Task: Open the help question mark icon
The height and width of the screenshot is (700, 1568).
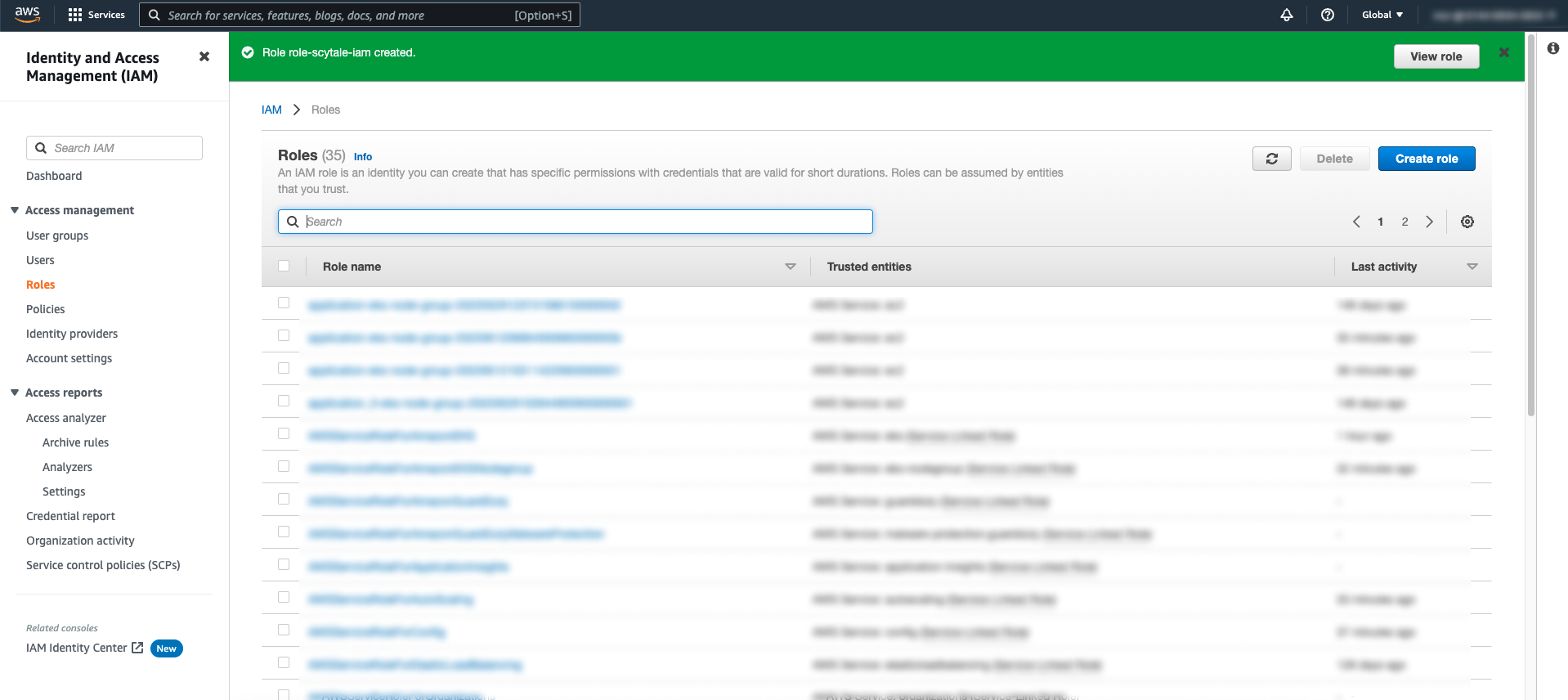Action: (x=1328, y=15)
